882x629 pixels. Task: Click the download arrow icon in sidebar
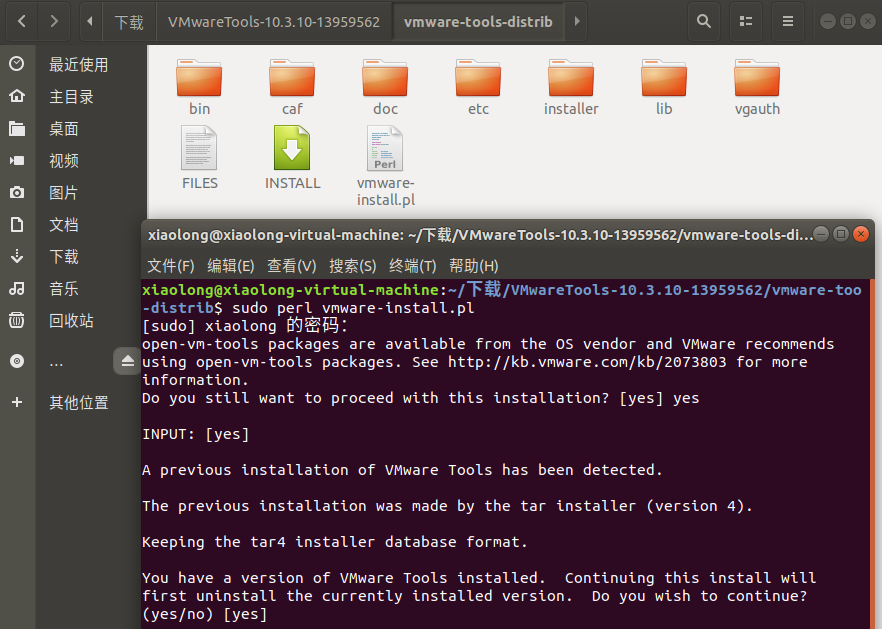tap(17, 257)
